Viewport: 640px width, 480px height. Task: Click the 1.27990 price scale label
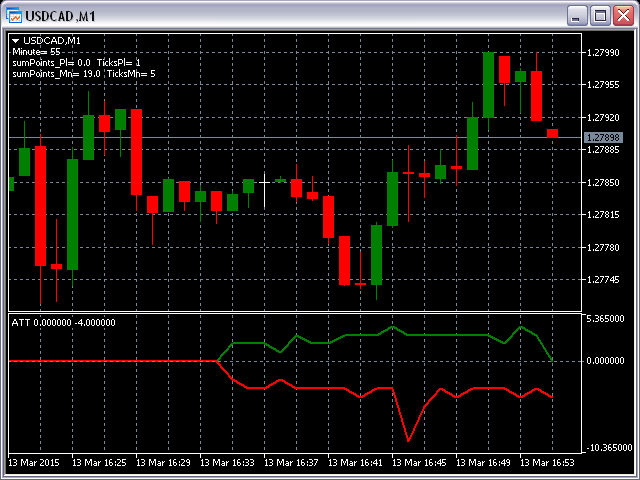coord(606,52)
